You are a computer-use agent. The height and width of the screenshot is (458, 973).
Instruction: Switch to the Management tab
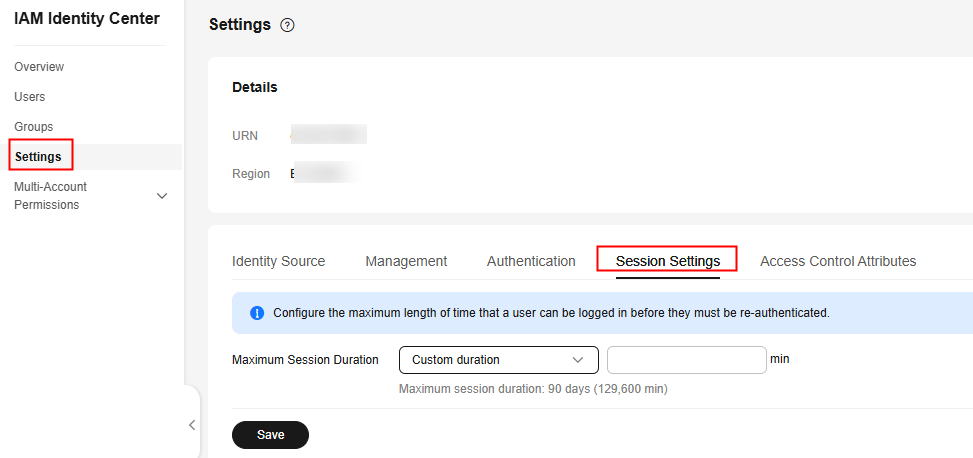(x=406, y=261)
